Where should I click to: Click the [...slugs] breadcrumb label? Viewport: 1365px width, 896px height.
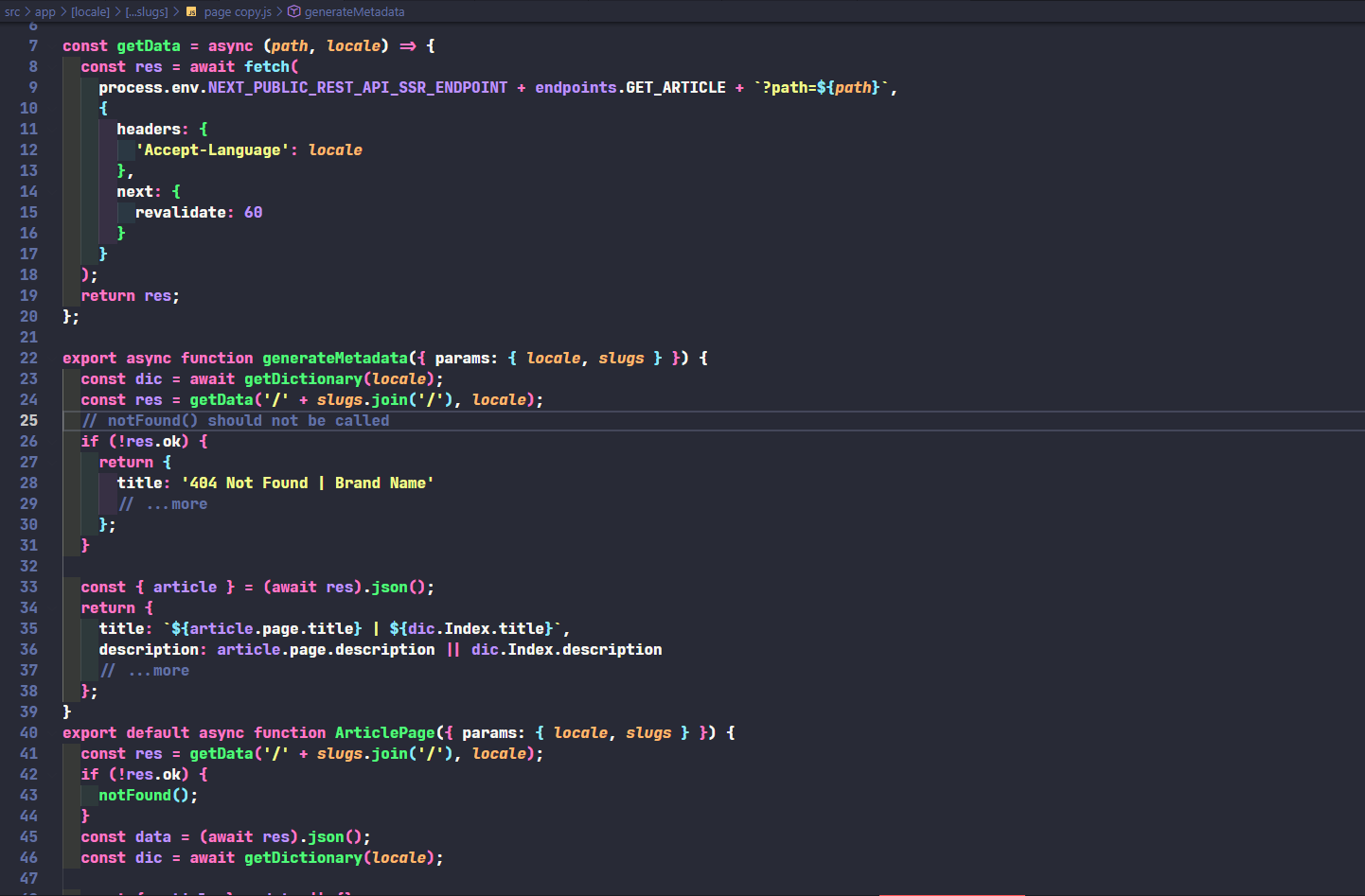pos(147,12)
